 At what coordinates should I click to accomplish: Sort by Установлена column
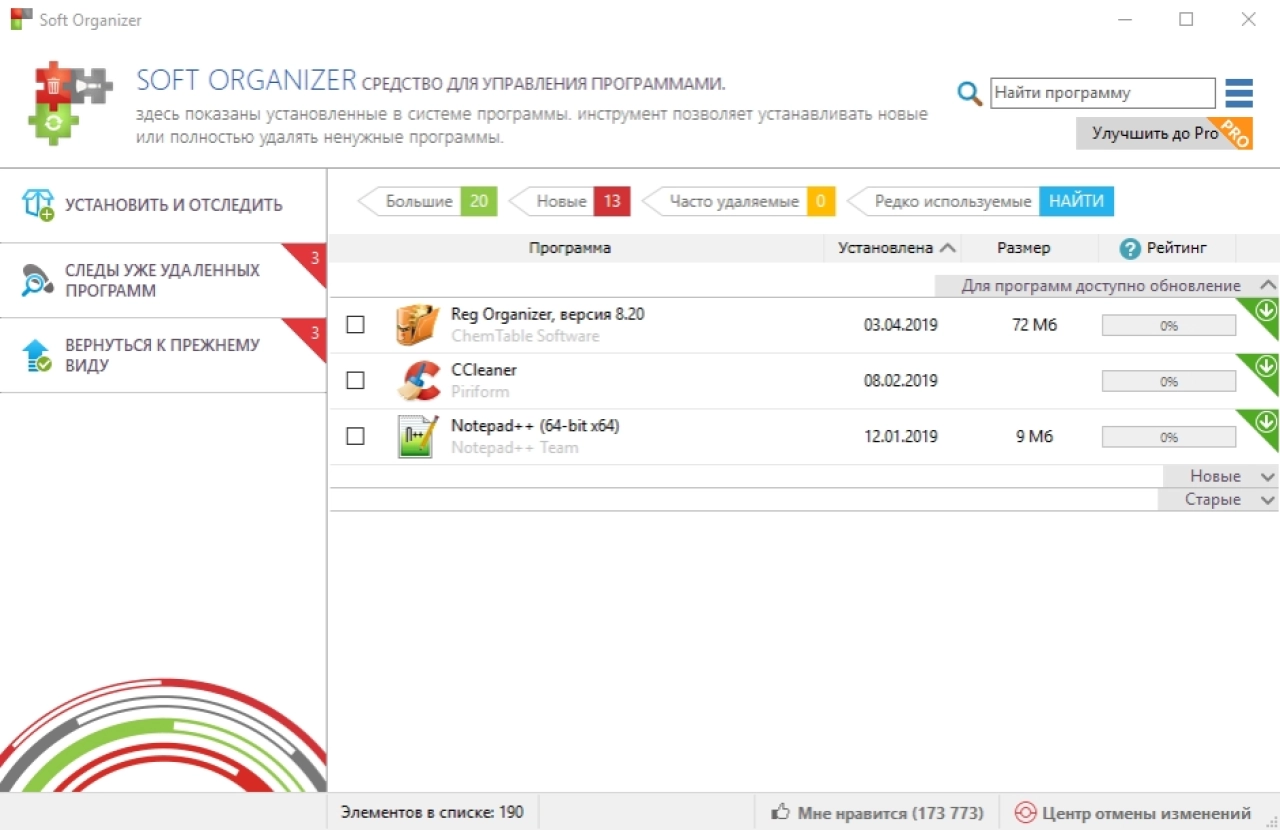pos(893,248)
